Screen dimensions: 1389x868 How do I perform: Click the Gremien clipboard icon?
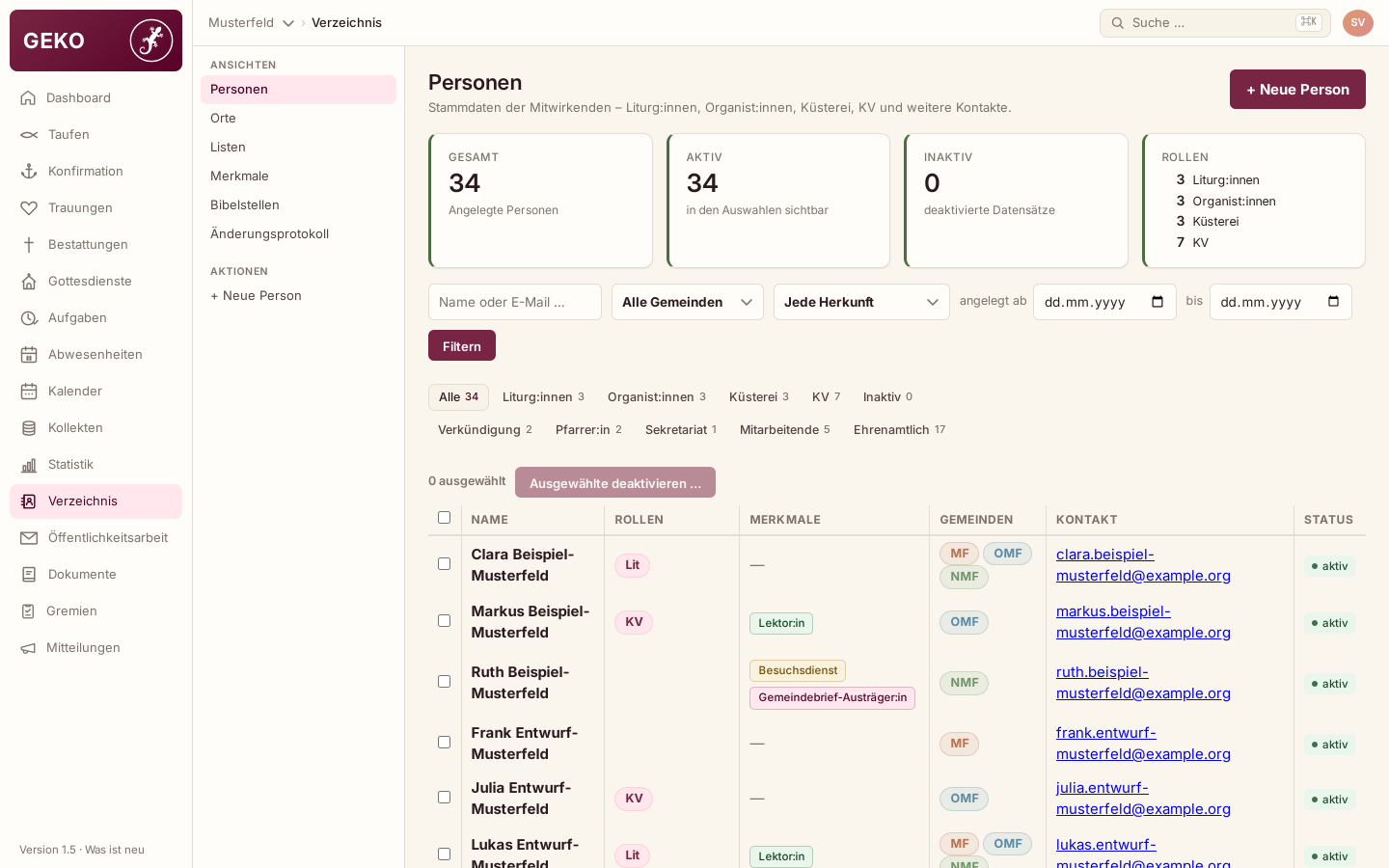[28, 610]
